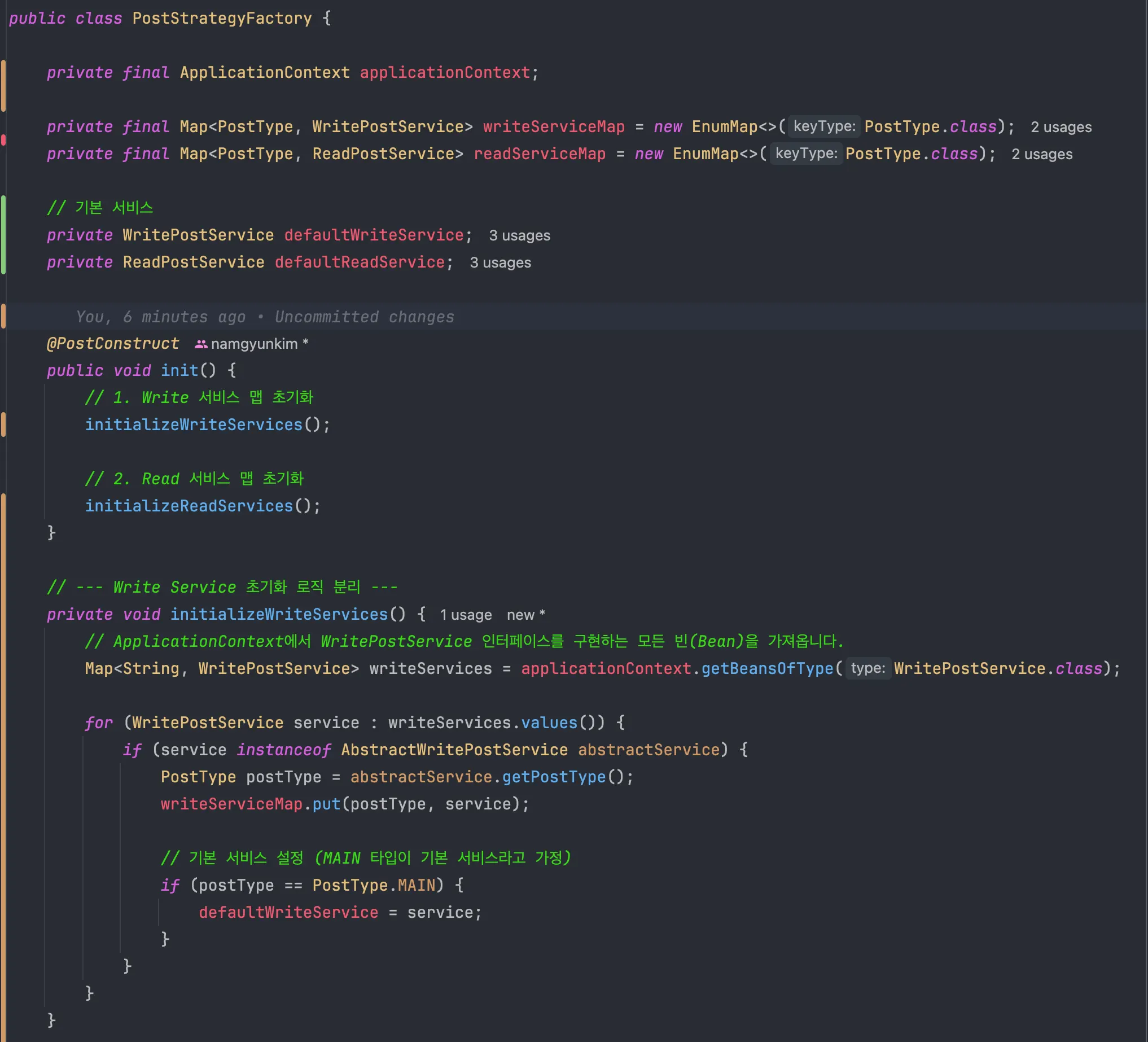Show '3 usages' of defaultReadService
Screen dimensions: 1148x1042
(500, 262)
